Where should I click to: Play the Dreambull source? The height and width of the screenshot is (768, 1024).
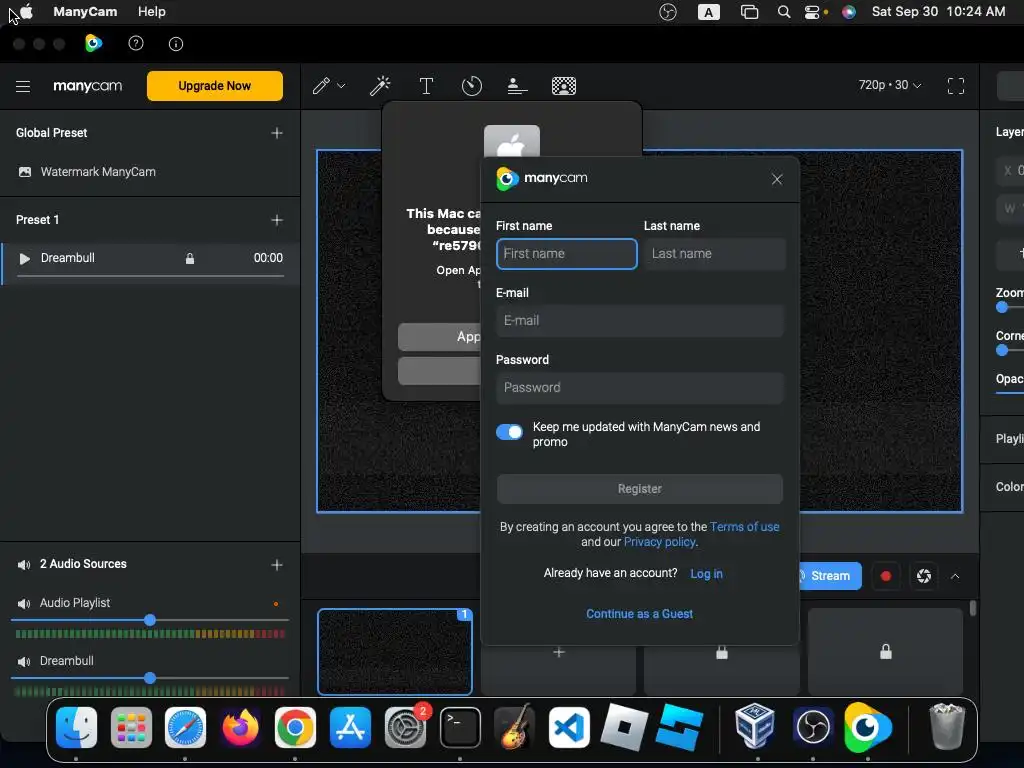[25, 259]
